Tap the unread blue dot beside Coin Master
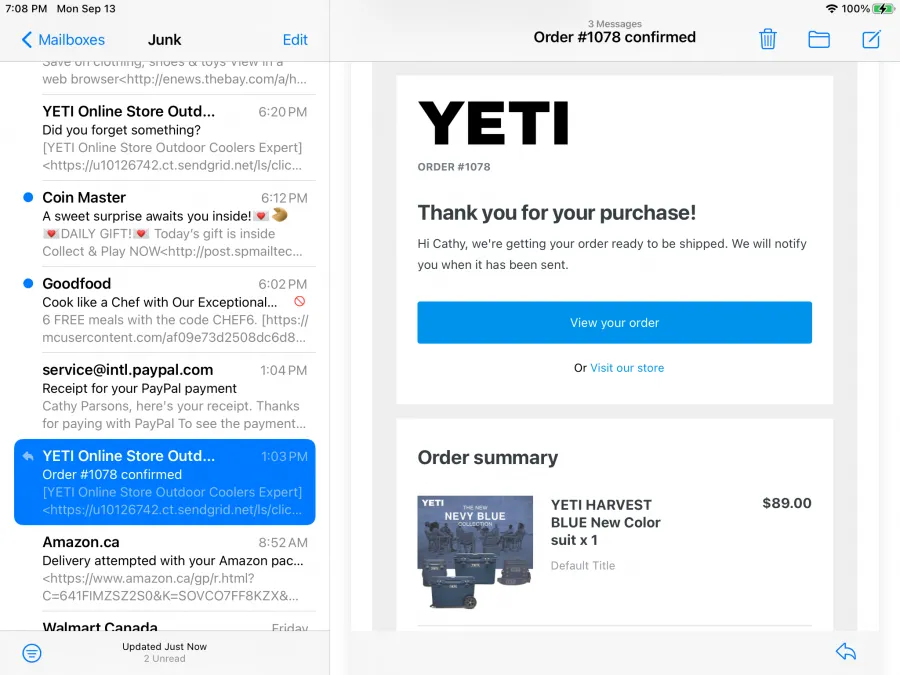The image size is (900, 675). tap(28, 197)
